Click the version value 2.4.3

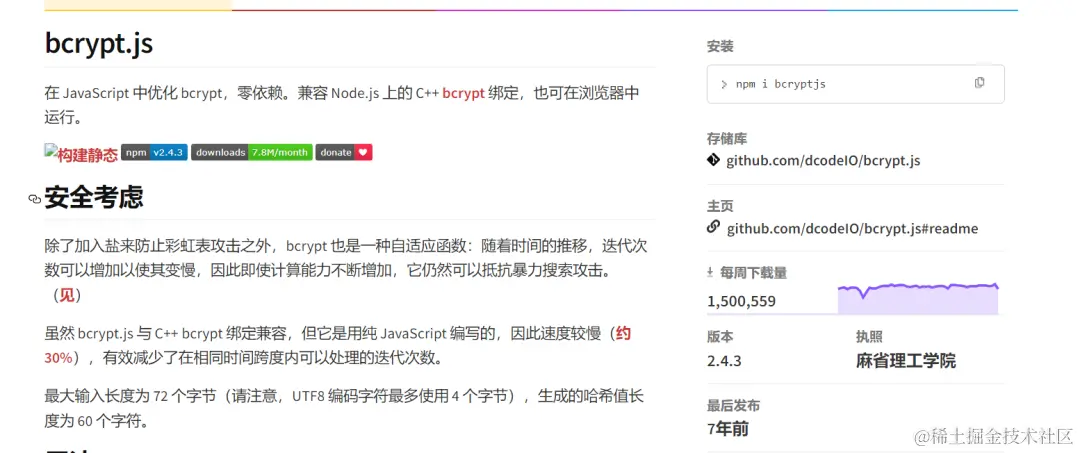(x=724, y=361)
